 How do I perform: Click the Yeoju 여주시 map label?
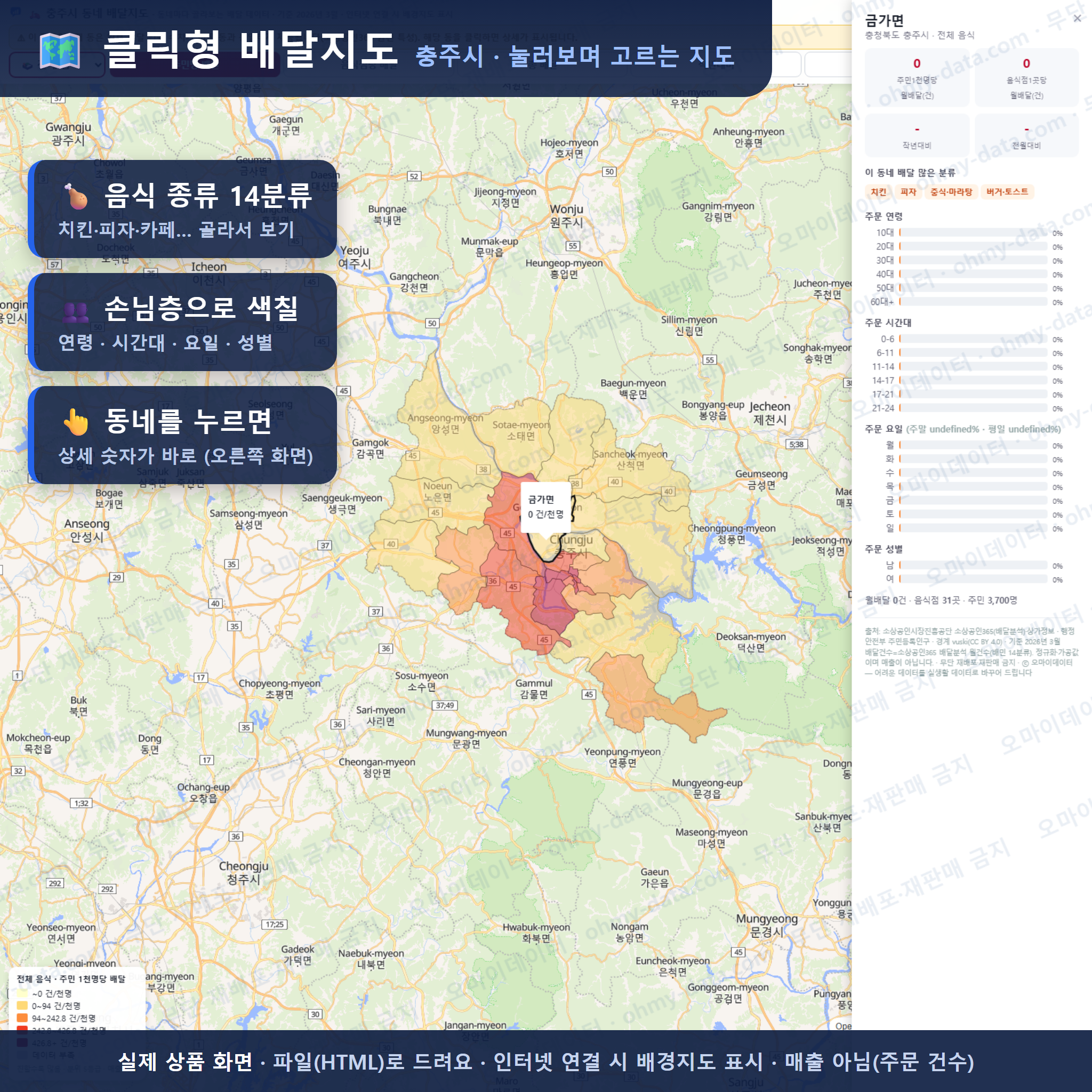tap(355, 257)
